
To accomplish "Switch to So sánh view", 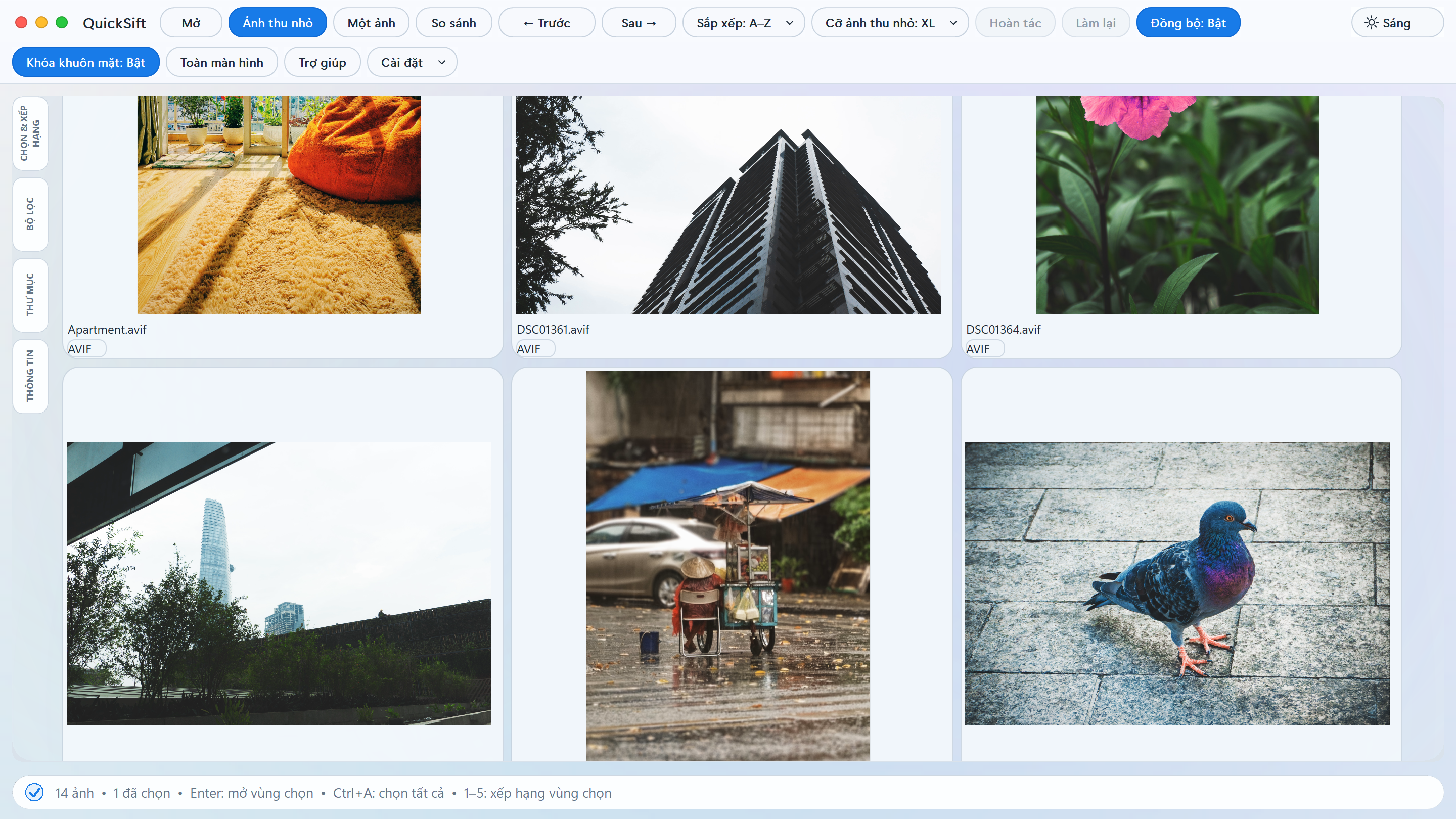I will pyautogui.click(x=454, y=23).
